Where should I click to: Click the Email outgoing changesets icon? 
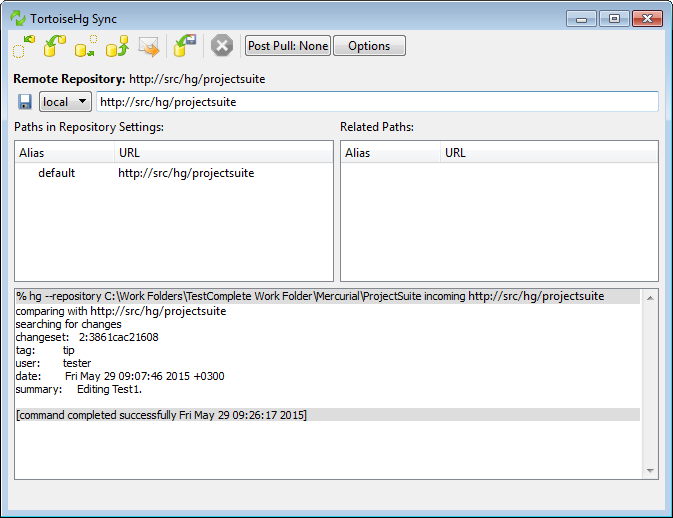tap(149, 46)
